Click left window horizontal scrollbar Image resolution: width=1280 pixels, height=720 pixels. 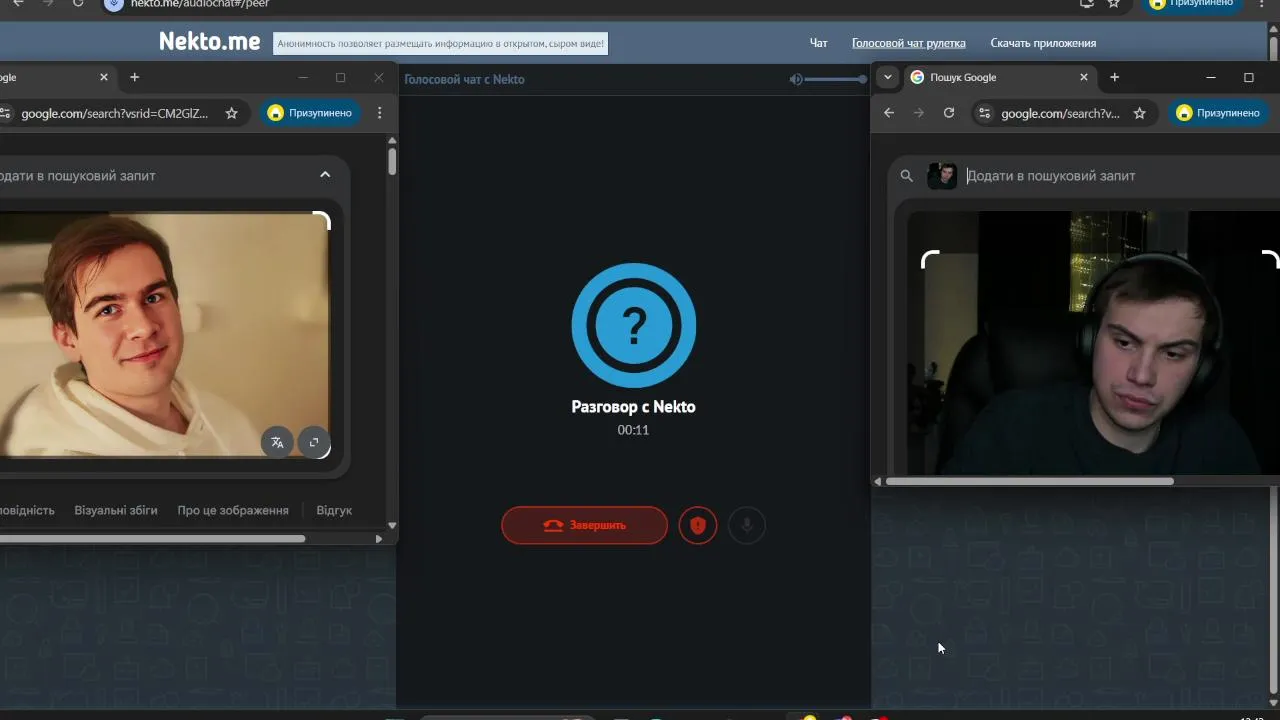click(x=150, y=538)
